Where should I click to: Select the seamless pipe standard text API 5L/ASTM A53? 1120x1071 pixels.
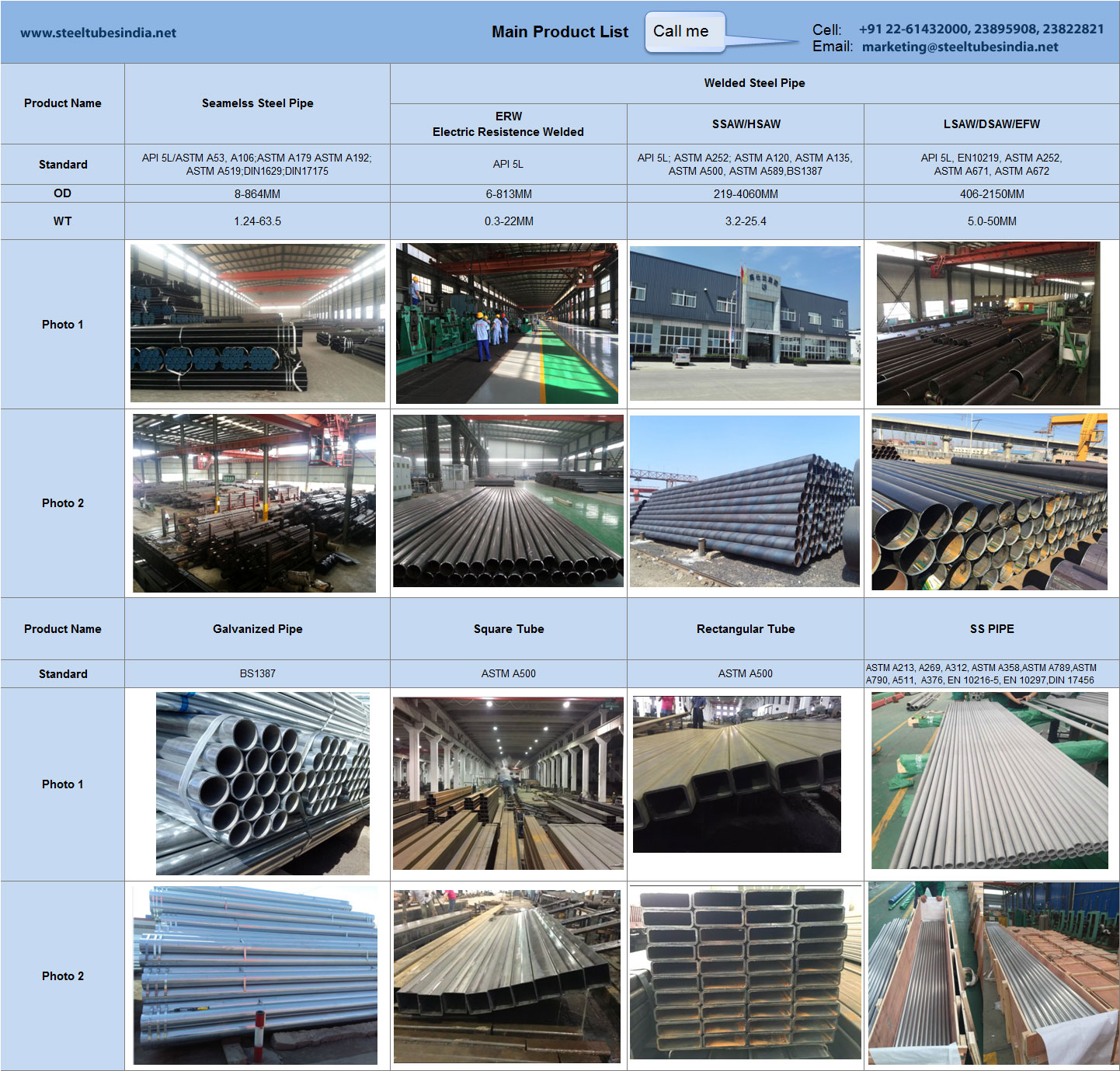tap(257, 164)
